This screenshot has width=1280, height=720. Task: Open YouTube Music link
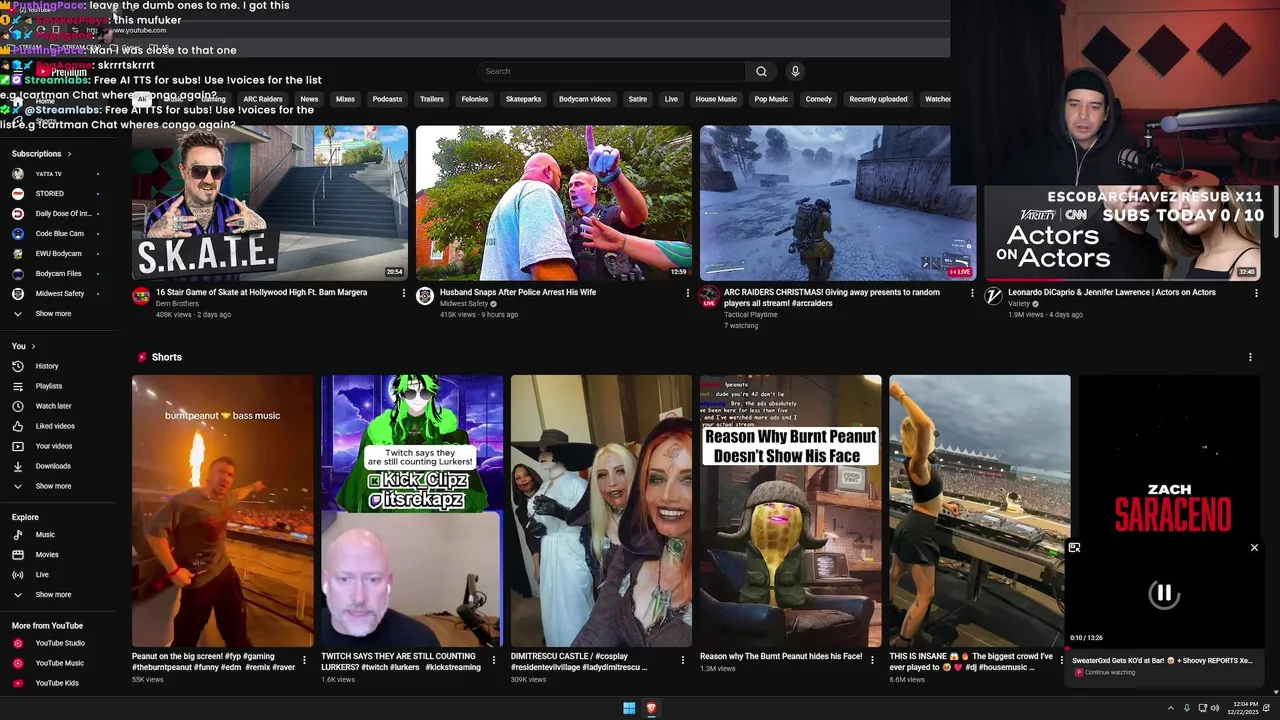tap(59, 663)
